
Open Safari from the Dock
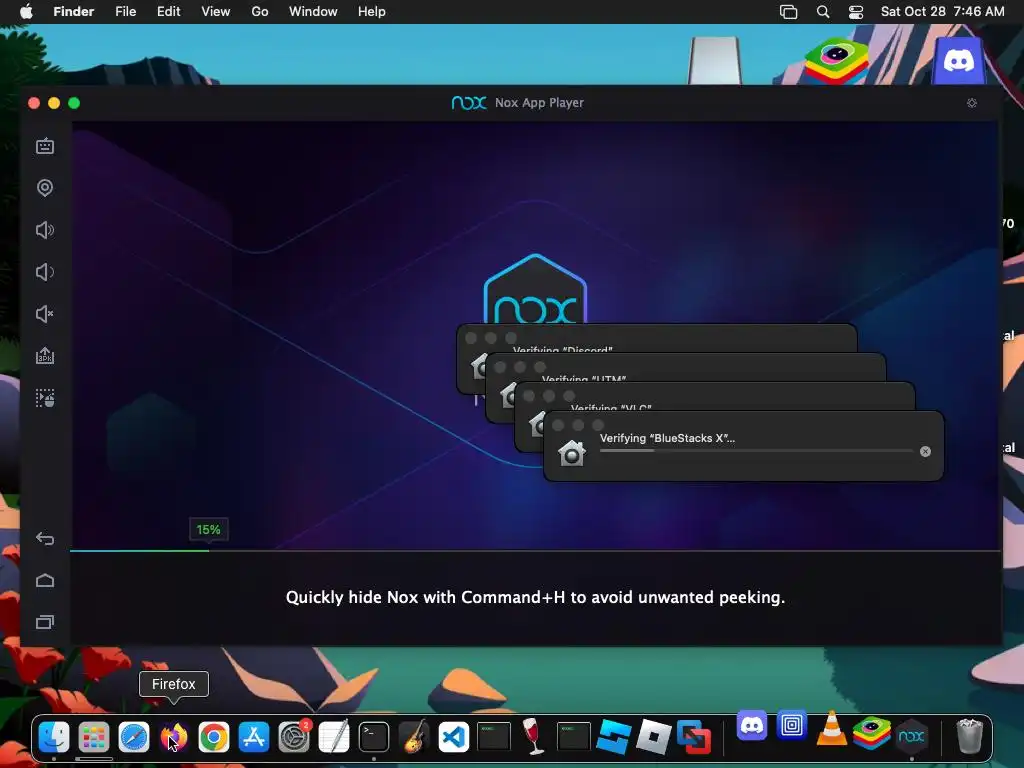click(134, 737)
